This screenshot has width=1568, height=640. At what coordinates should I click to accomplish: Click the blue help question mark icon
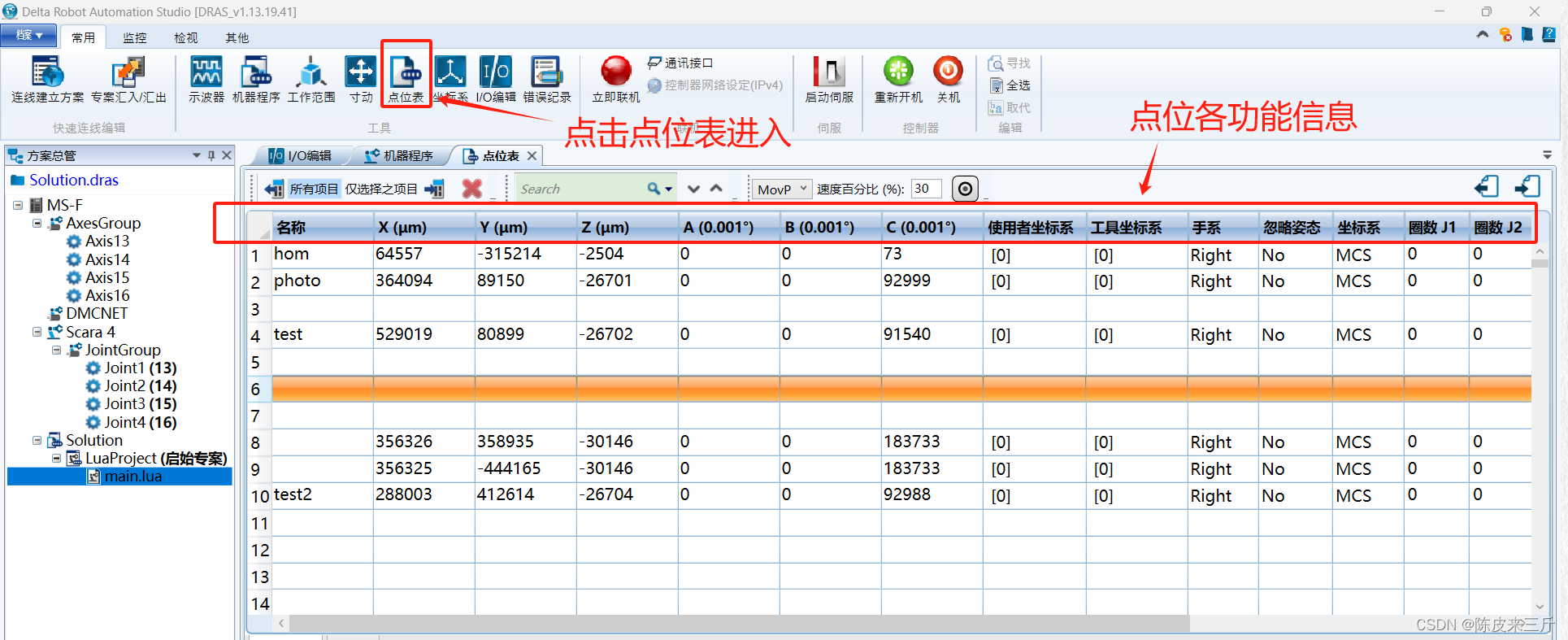[x=1548, y=34]
